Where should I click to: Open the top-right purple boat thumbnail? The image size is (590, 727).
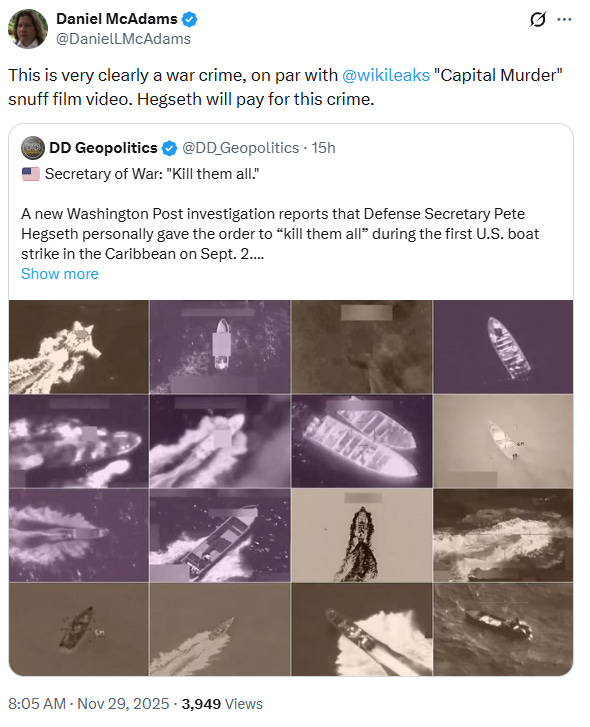pyautogui.click(x=503, y=346)
